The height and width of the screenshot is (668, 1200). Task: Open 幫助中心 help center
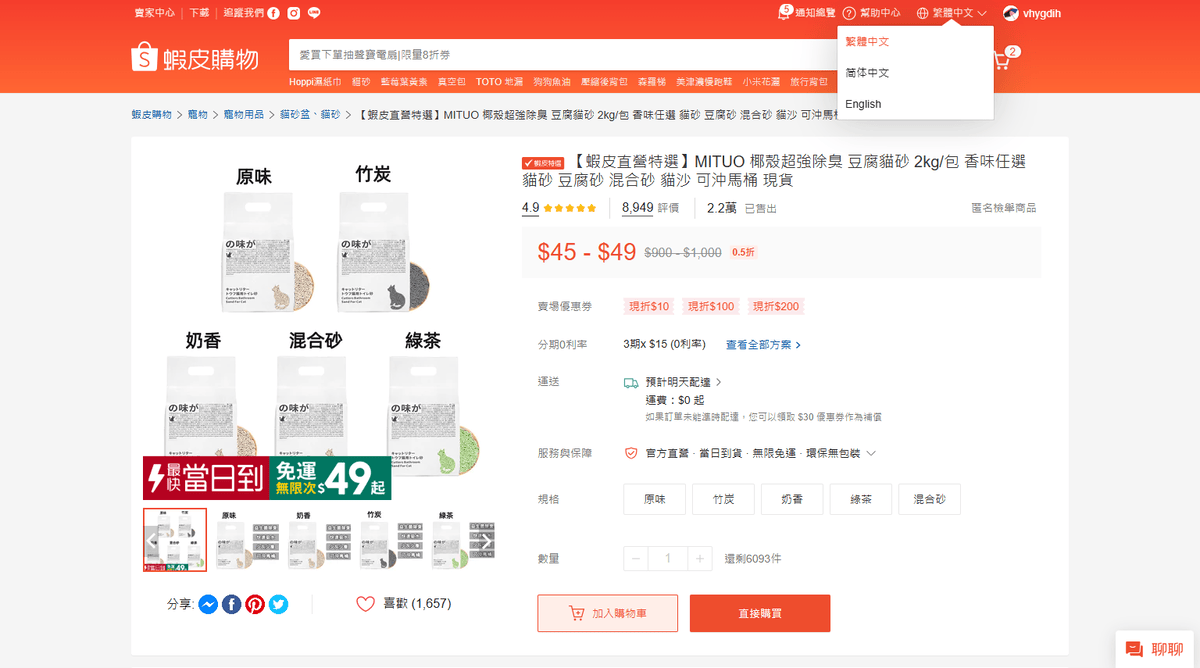click(871, 13)
